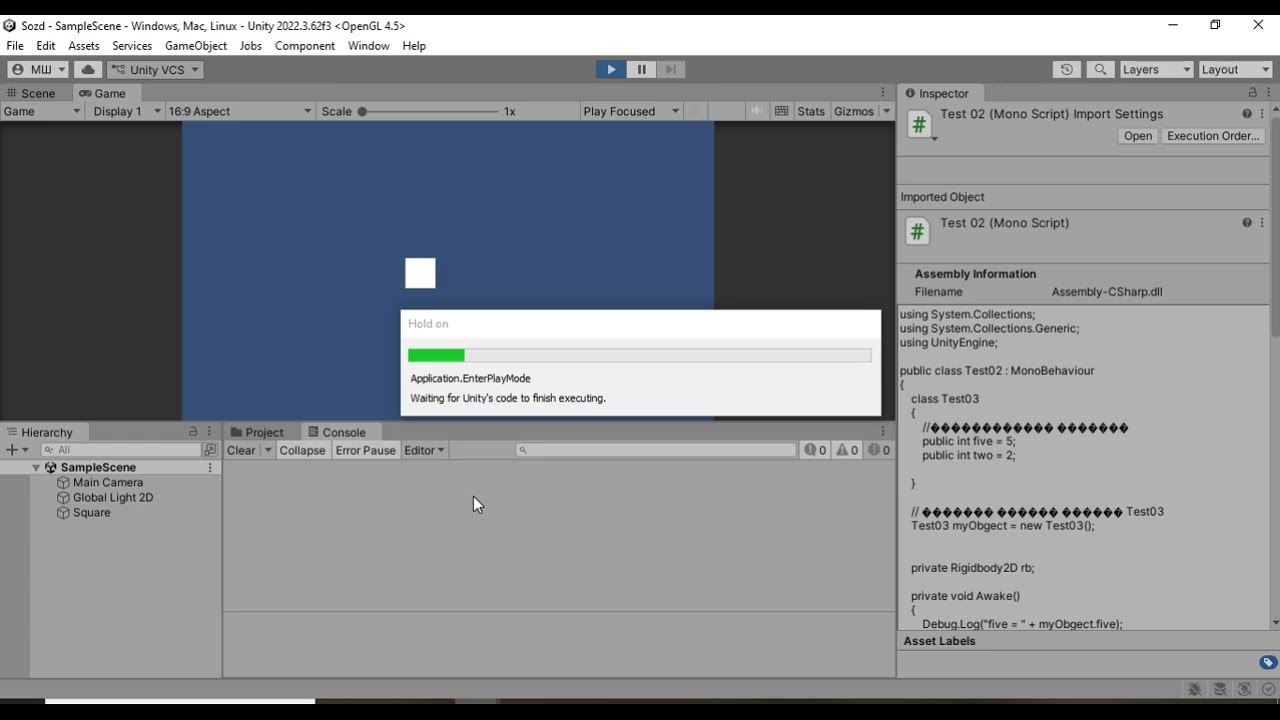Switch to the Scene tab

pyautogui.click(x=31, y=93)
